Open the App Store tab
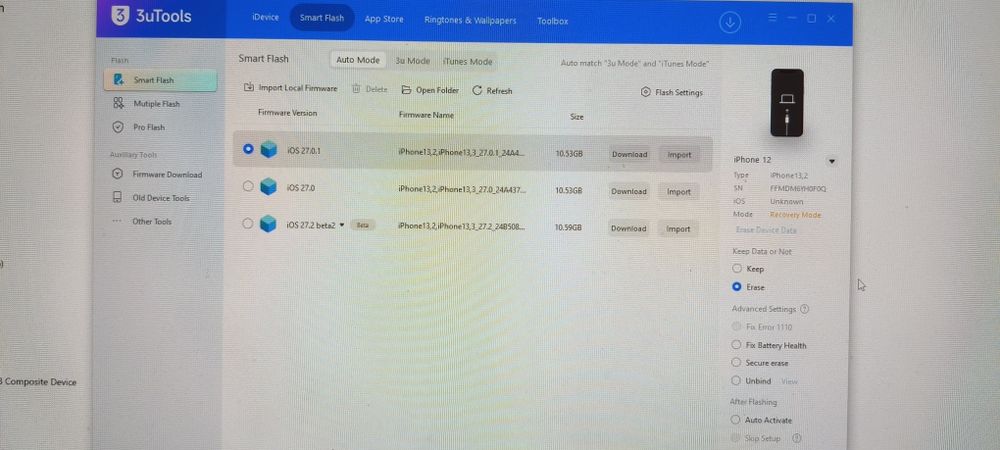The width and height of the screenshot is (1000, 450). coord(384,19)
